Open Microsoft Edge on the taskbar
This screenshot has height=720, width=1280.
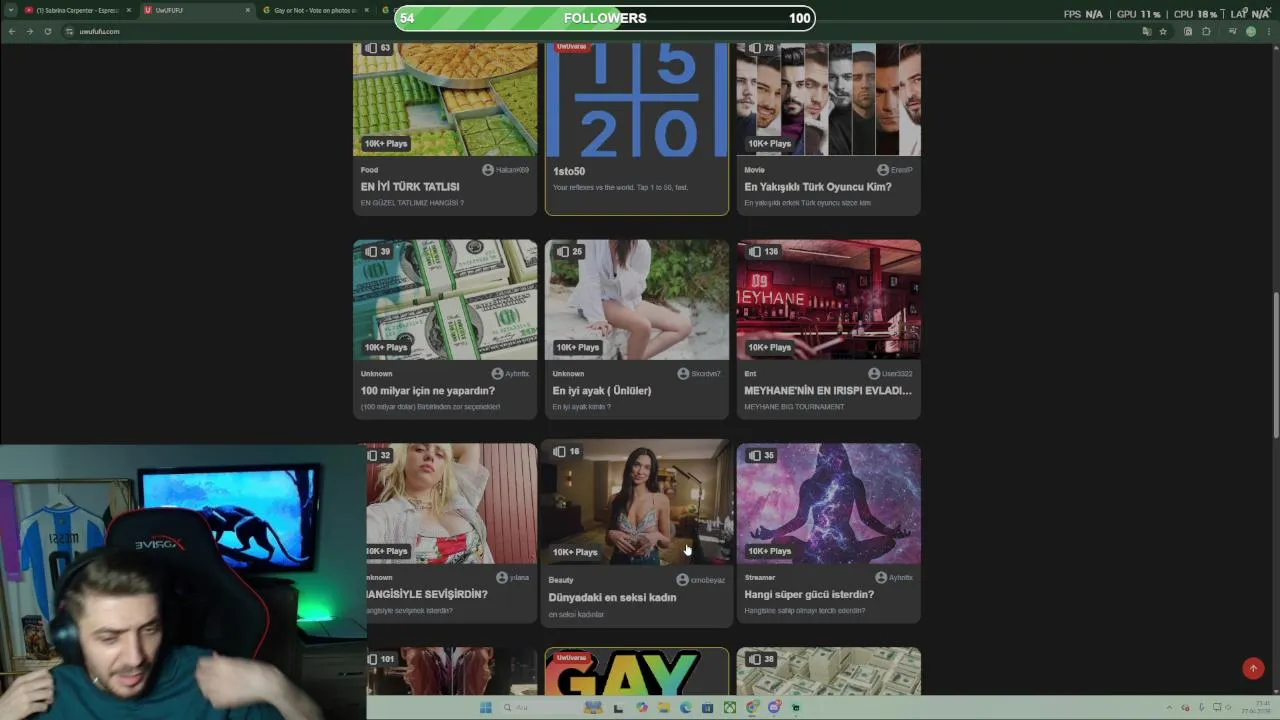pos(685,708)
